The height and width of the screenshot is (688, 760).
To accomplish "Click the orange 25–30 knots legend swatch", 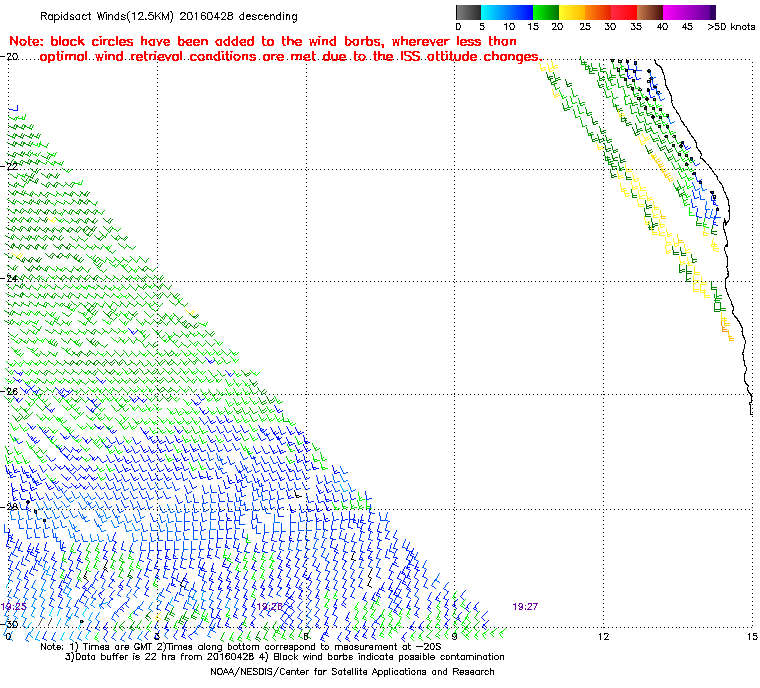I will pos(598,12).
